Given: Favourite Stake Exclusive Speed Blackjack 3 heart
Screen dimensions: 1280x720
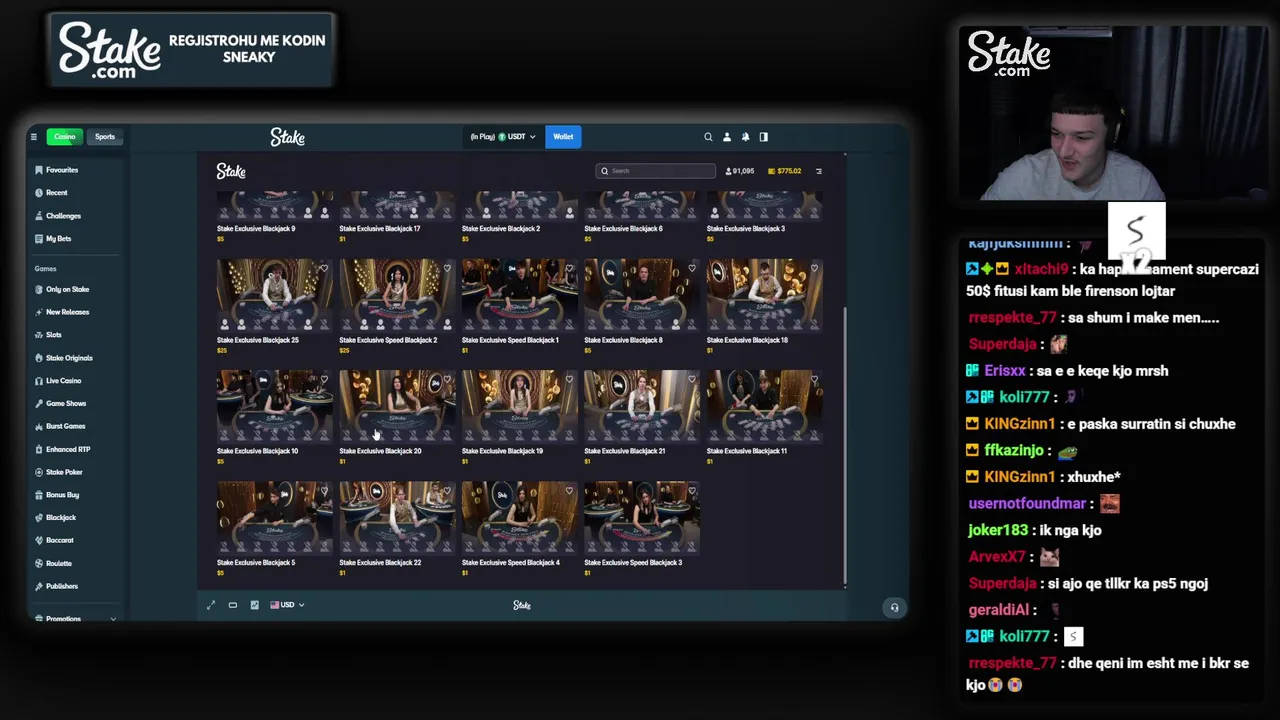Looking at the screenshot, I should pyautogui.click(x=692, y=491).
